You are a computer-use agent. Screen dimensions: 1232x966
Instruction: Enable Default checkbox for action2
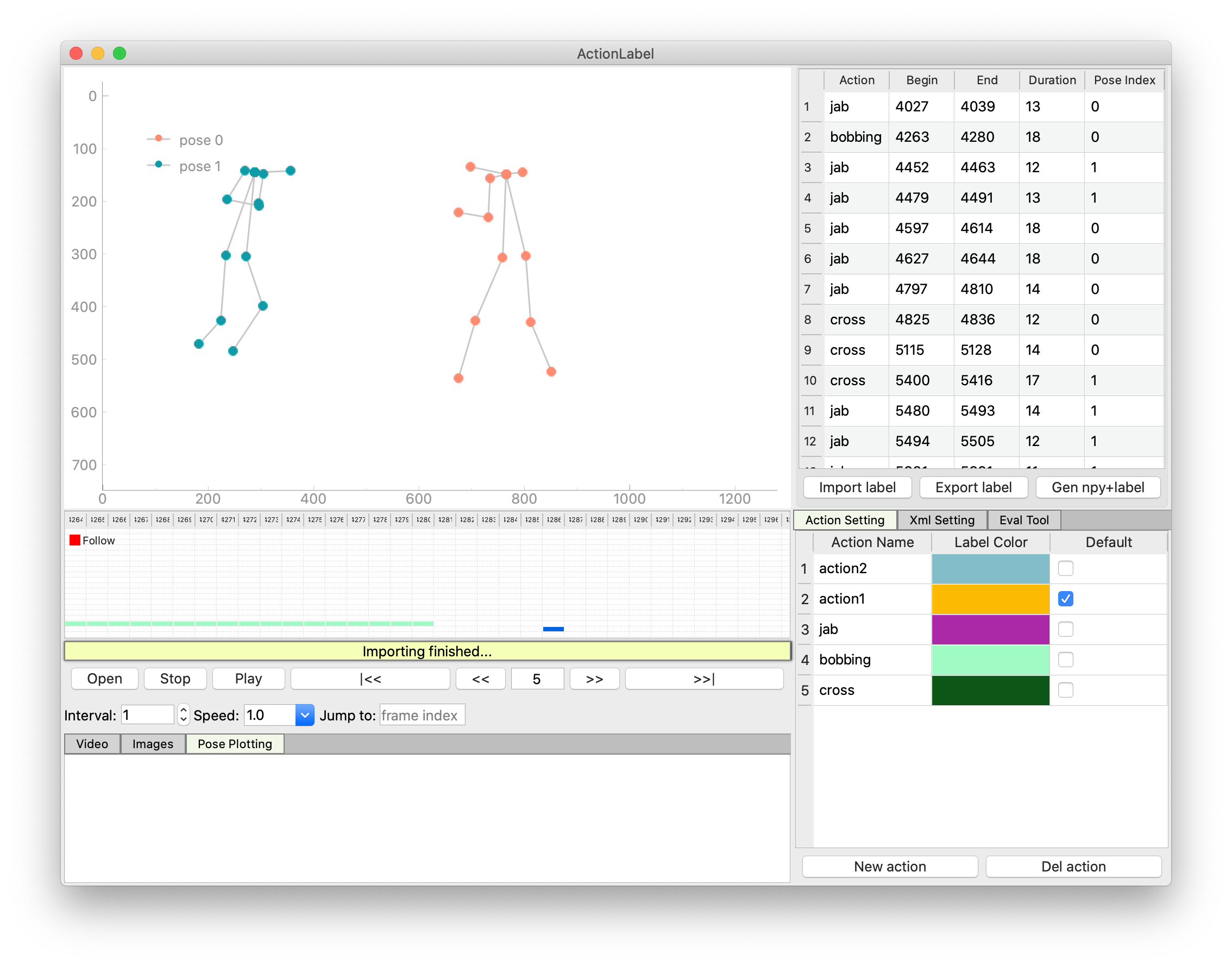(1065, 568)
